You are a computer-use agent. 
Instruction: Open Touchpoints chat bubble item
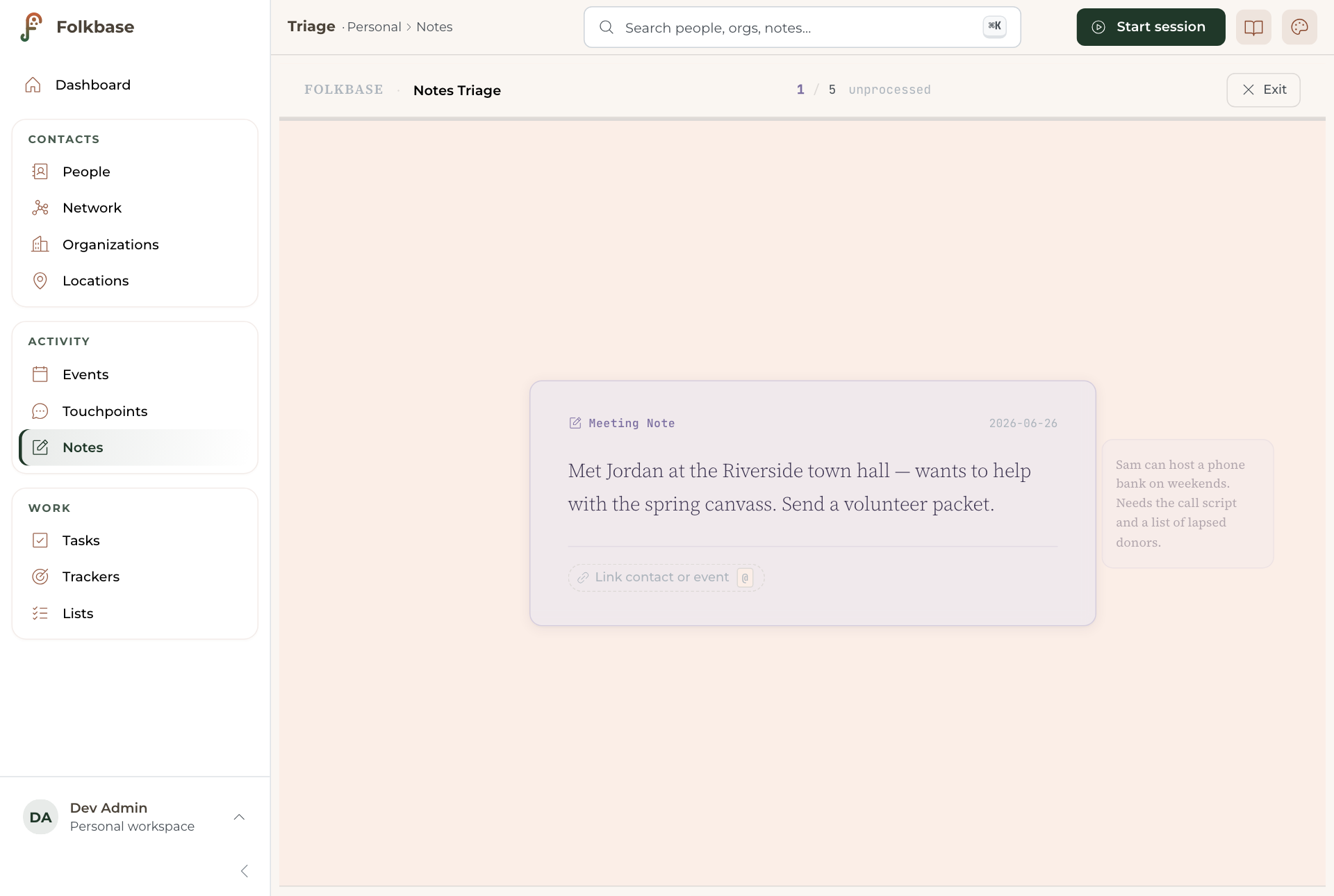tap(135, 411)
